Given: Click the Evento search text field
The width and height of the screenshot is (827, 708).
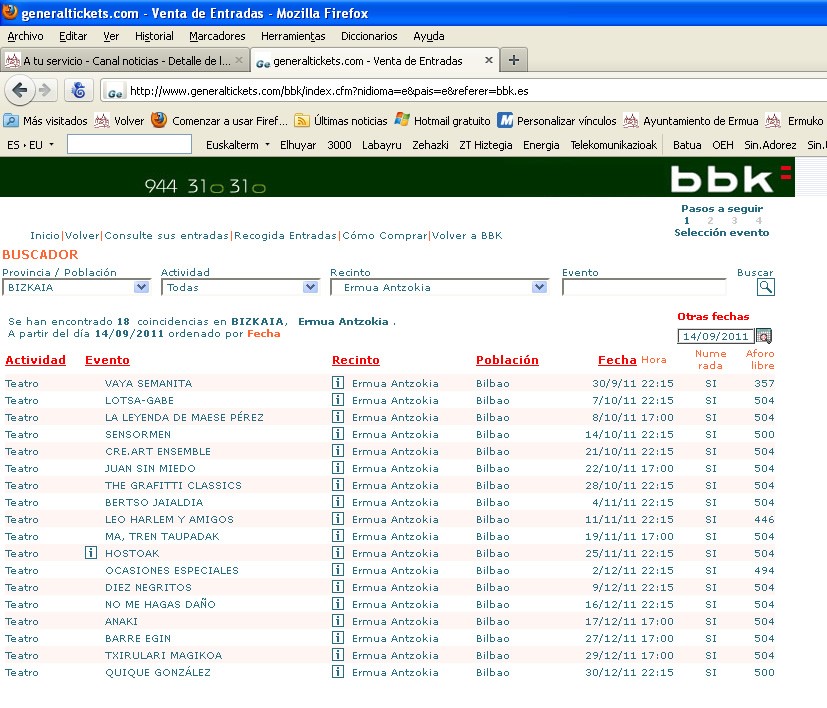Looking at the screenshot, I should [643, 287].
